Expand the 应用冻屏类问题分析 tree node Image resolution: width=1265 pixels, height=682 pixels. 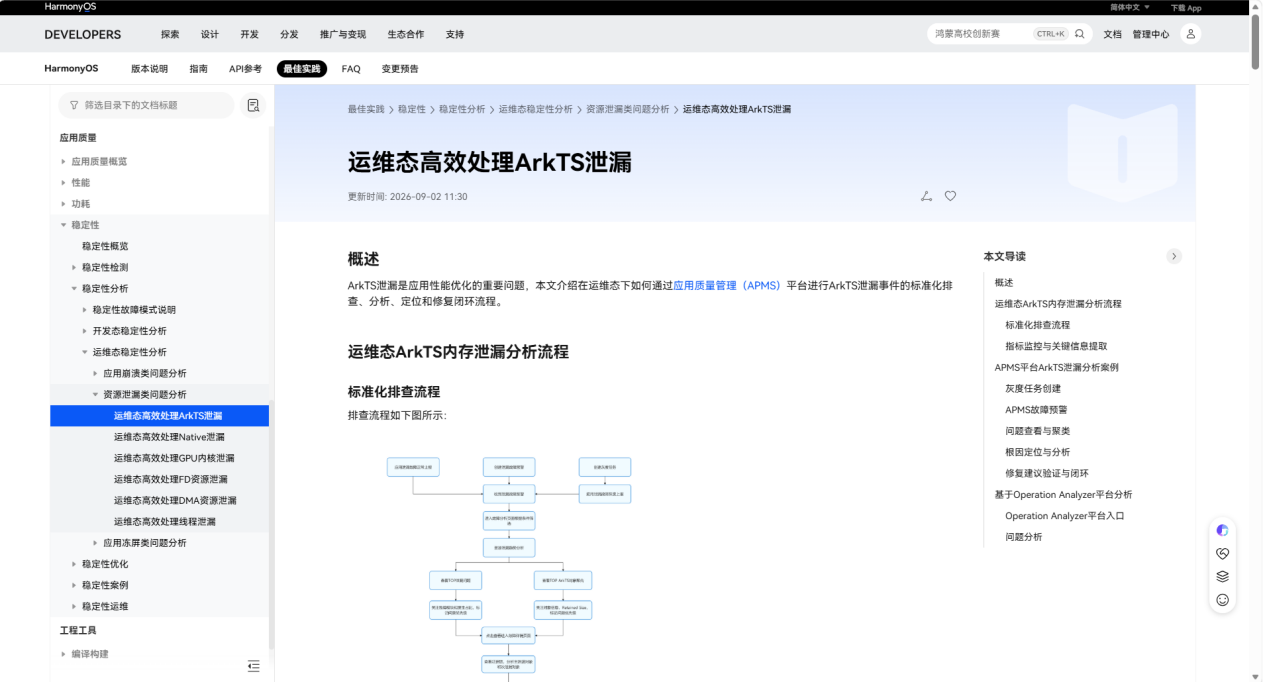tap(95, 543)
